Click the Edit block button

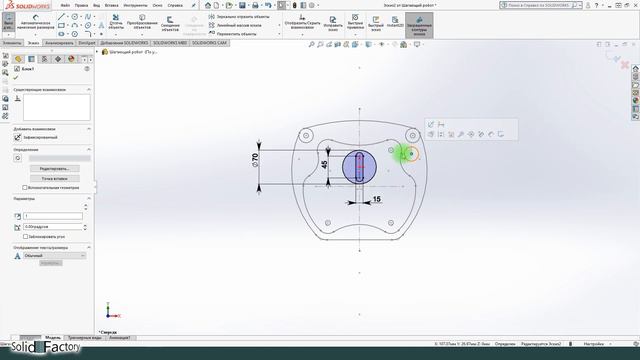click(55, 169)
